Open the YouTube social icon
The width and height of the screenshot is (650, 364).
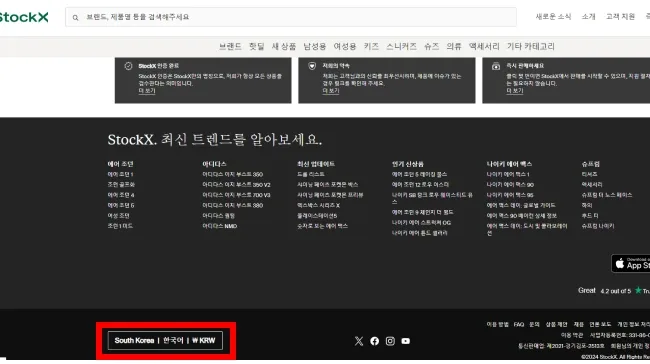tap(405, 341)
